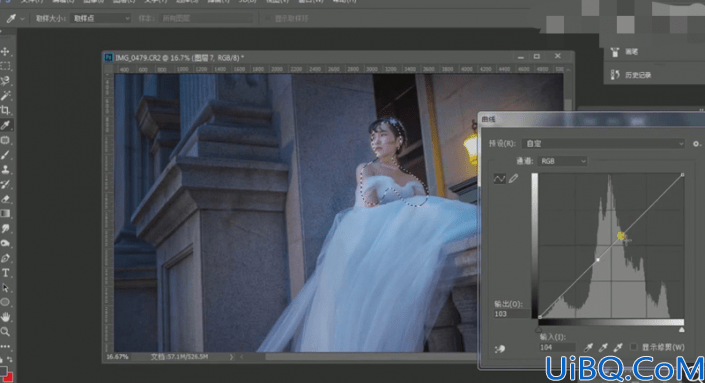Select the Ellipse shape tool
The image size is (705, 383).
pyautogui.click(x=5, y=302)
